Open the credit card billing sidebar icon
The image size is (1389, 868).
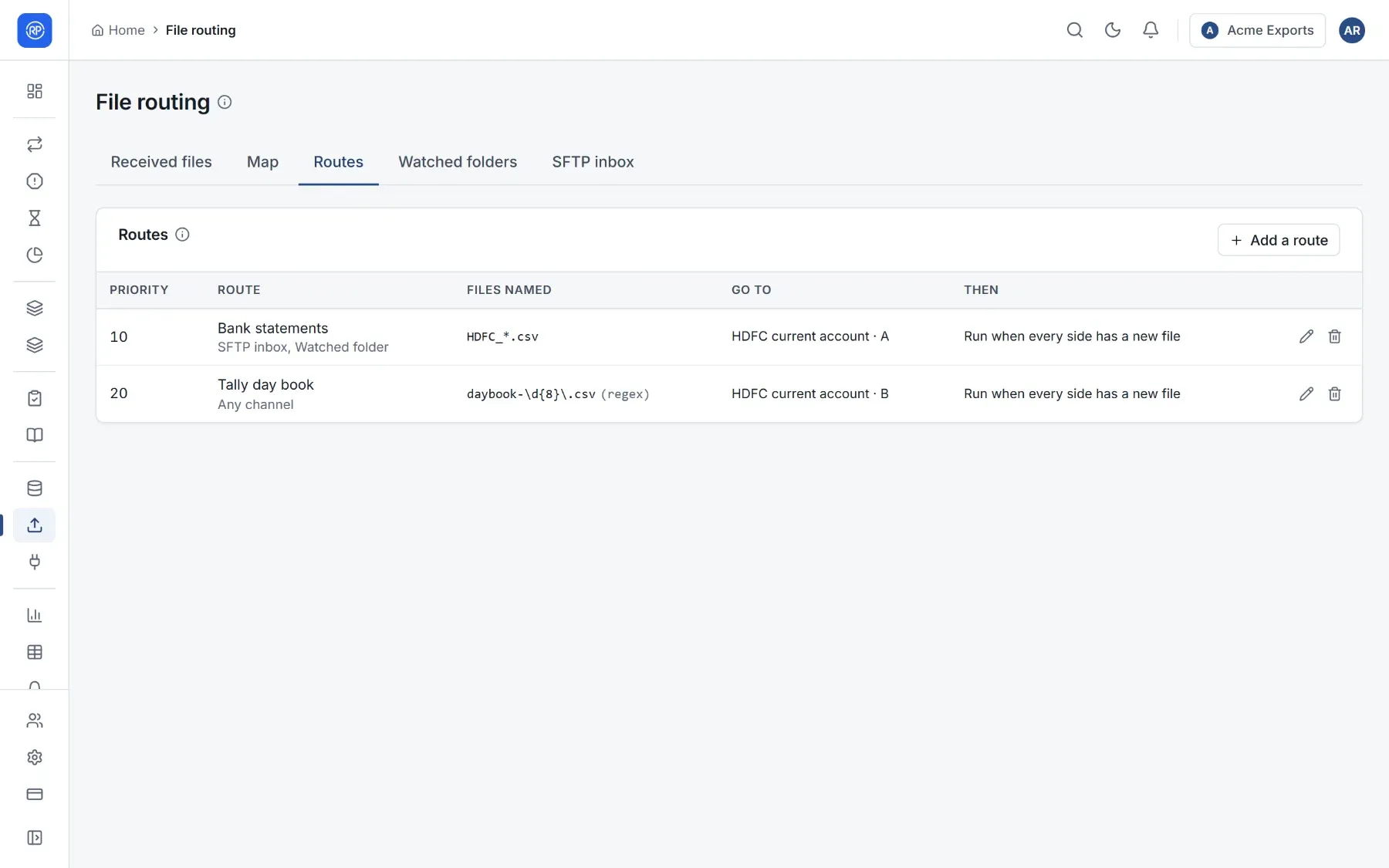35,795
